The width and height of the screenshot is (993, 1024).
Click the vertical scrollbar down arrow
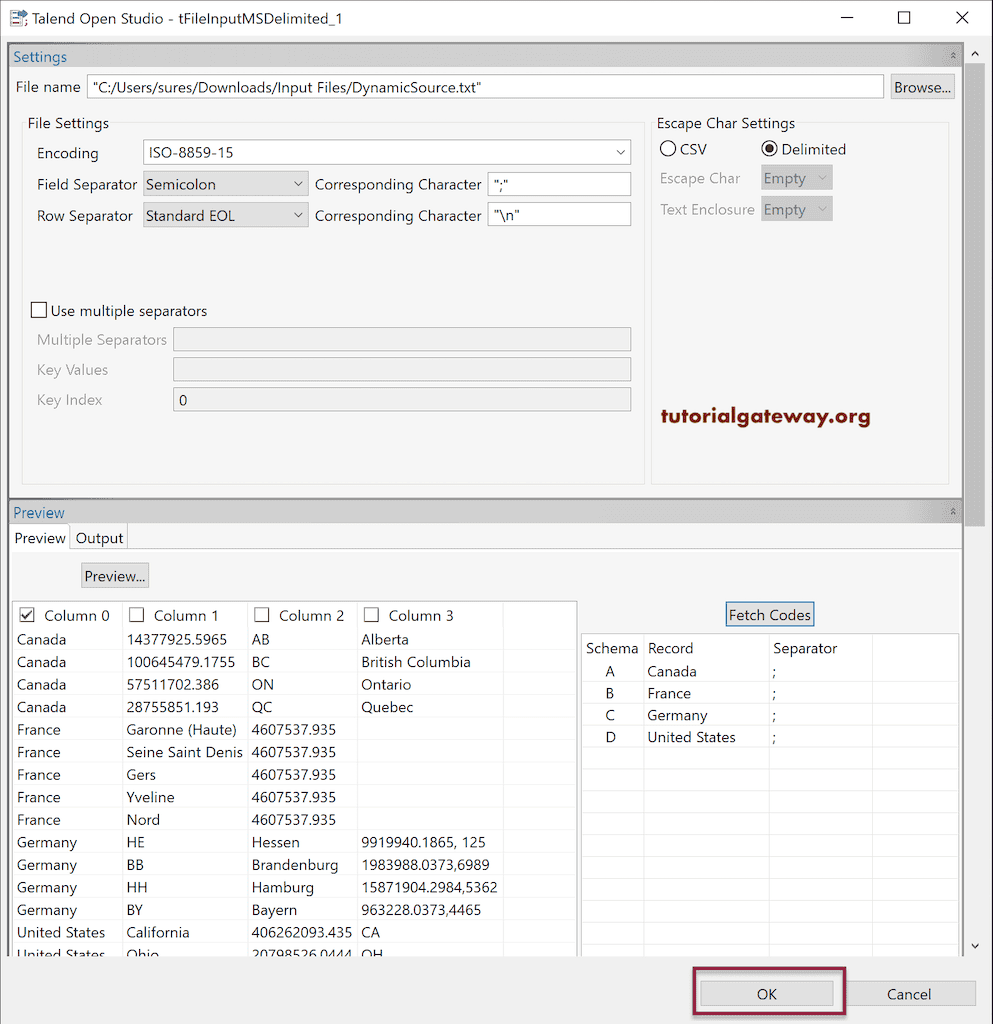(974, 945)
